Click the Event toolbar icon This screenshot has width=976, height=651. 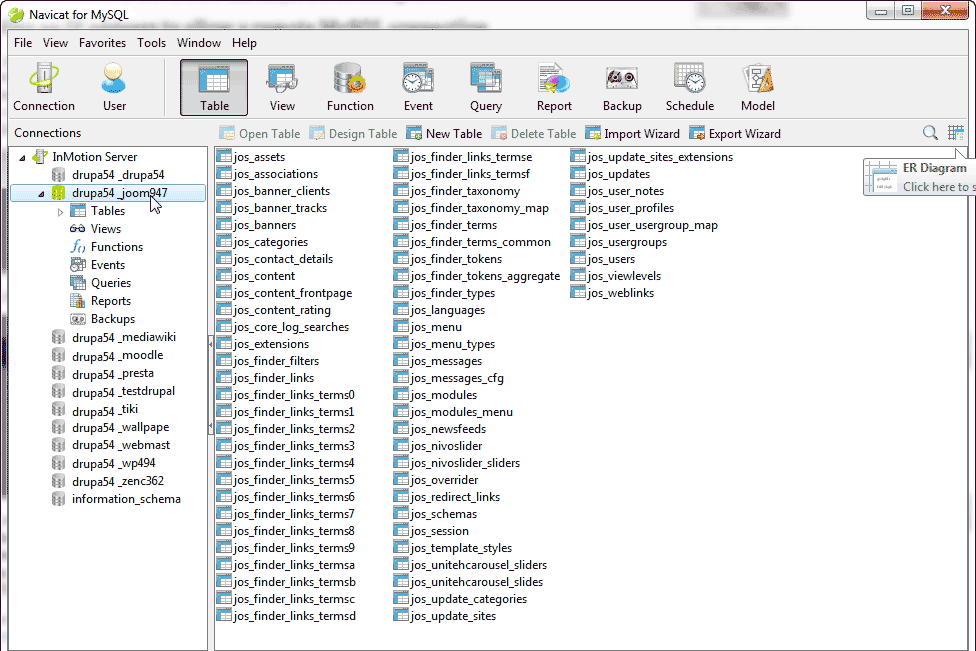pyautogui.click(x=418, y=87)
